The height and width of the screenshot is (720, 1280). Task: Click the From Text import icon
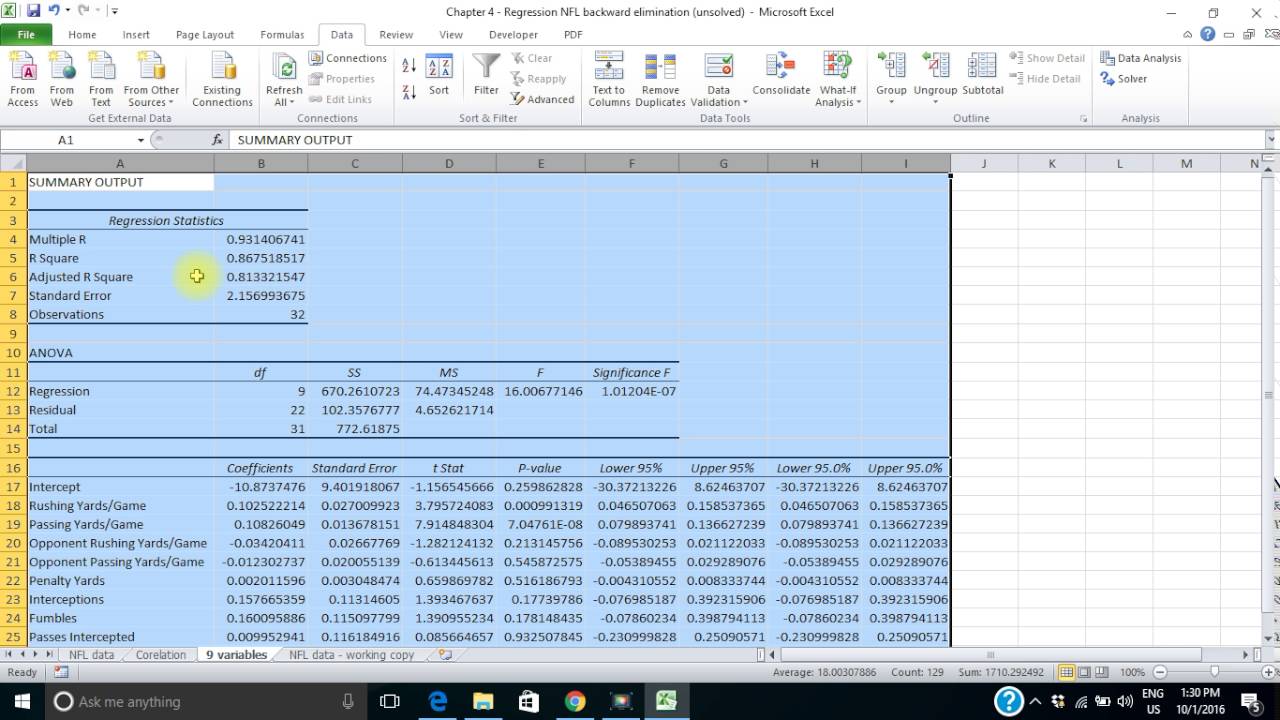click(101, 79)
